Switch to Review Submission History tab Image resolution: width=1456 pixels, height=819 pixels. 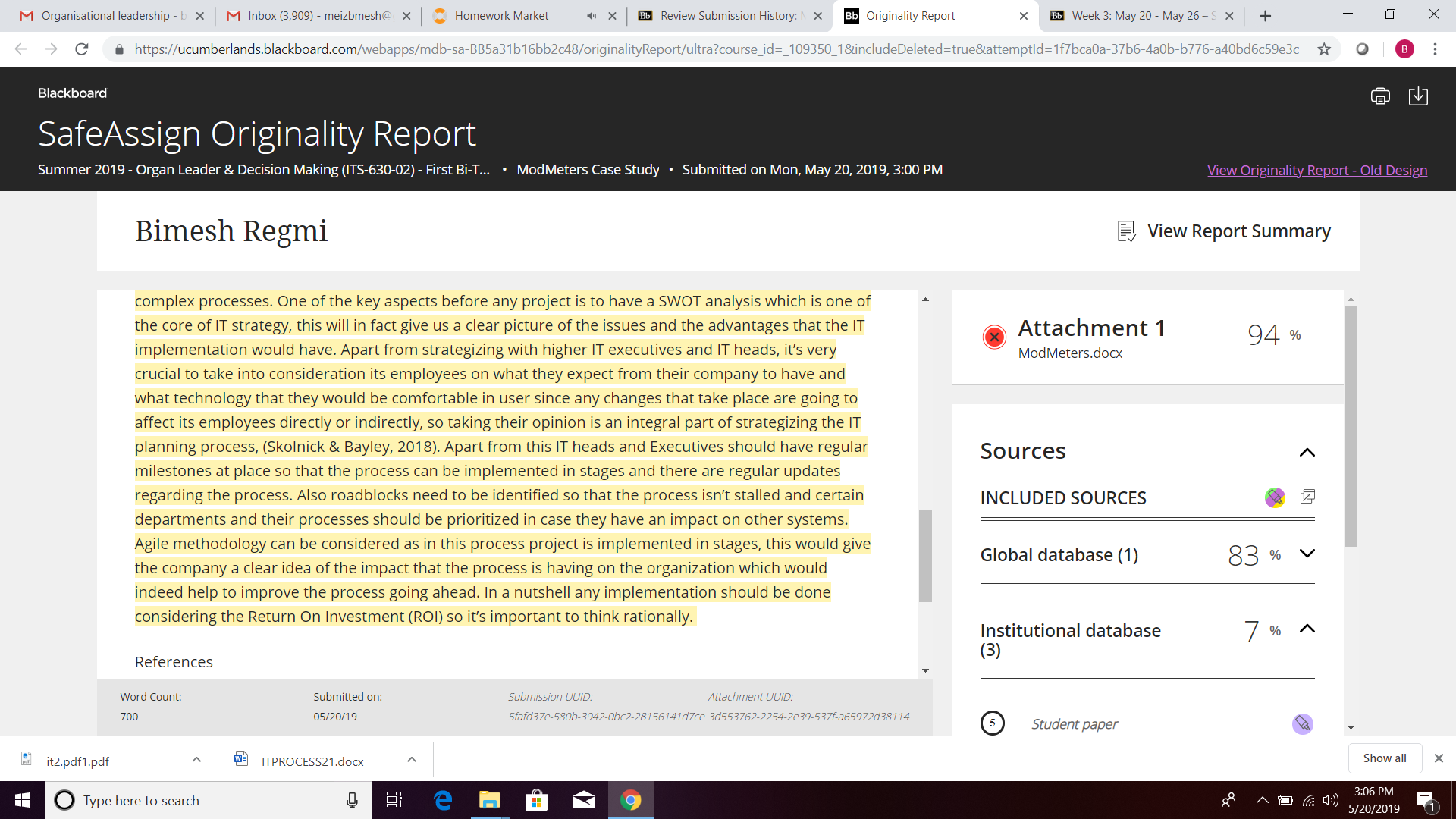pos(728,15)
